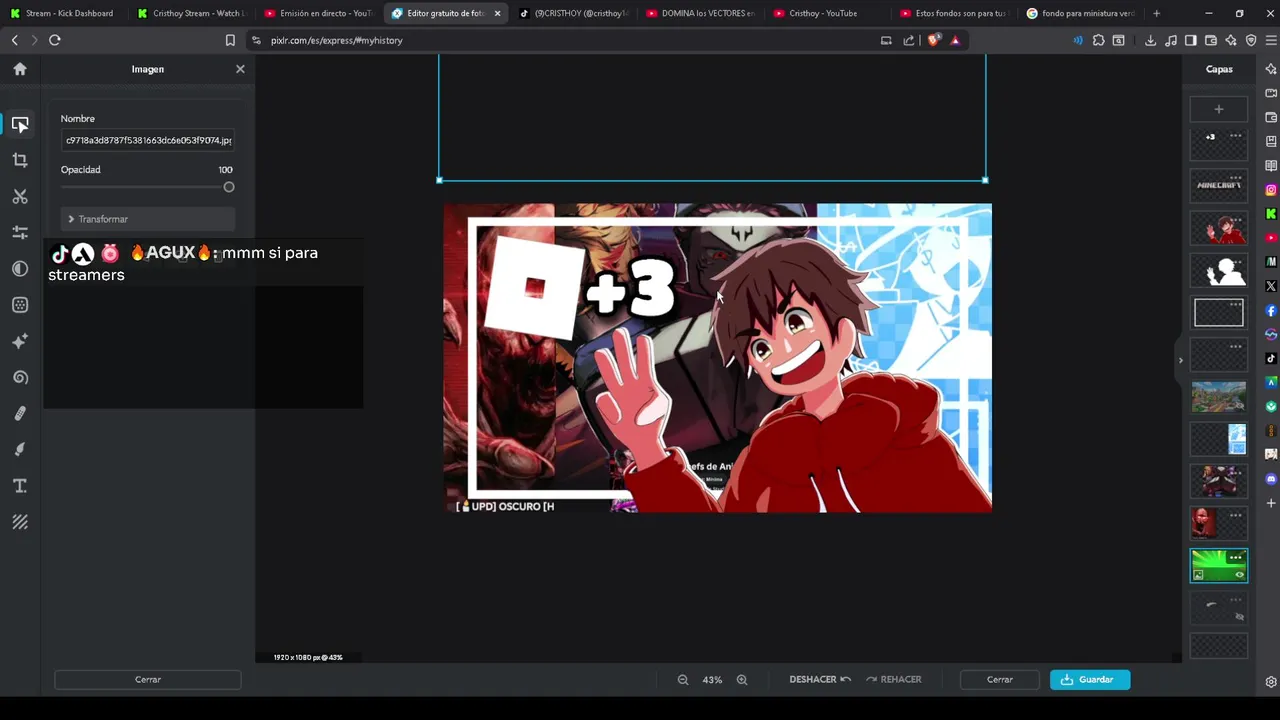
Task: Select the Liquify spiral tool
Action: pyautogui.click(x=20, y=377)
